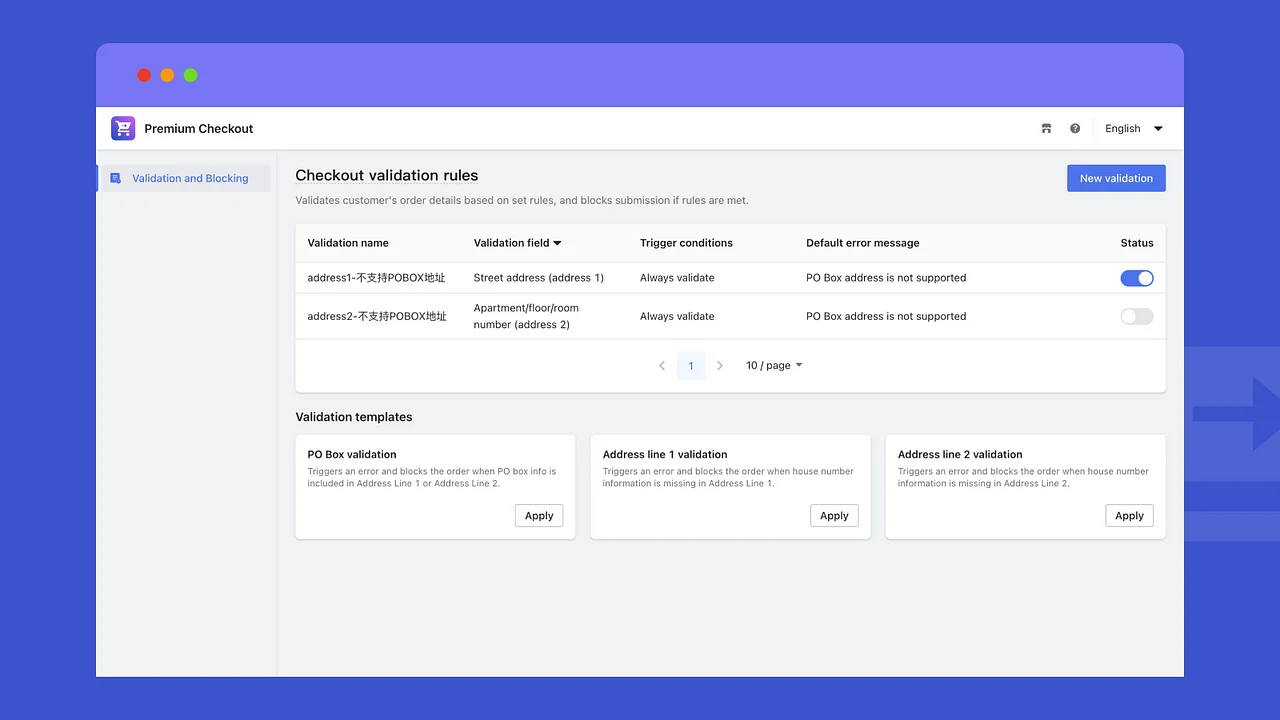The image size is (1280, 720).
Task: Select the address1-不支持POBOX地址 rule row
Action: [377, 278]
